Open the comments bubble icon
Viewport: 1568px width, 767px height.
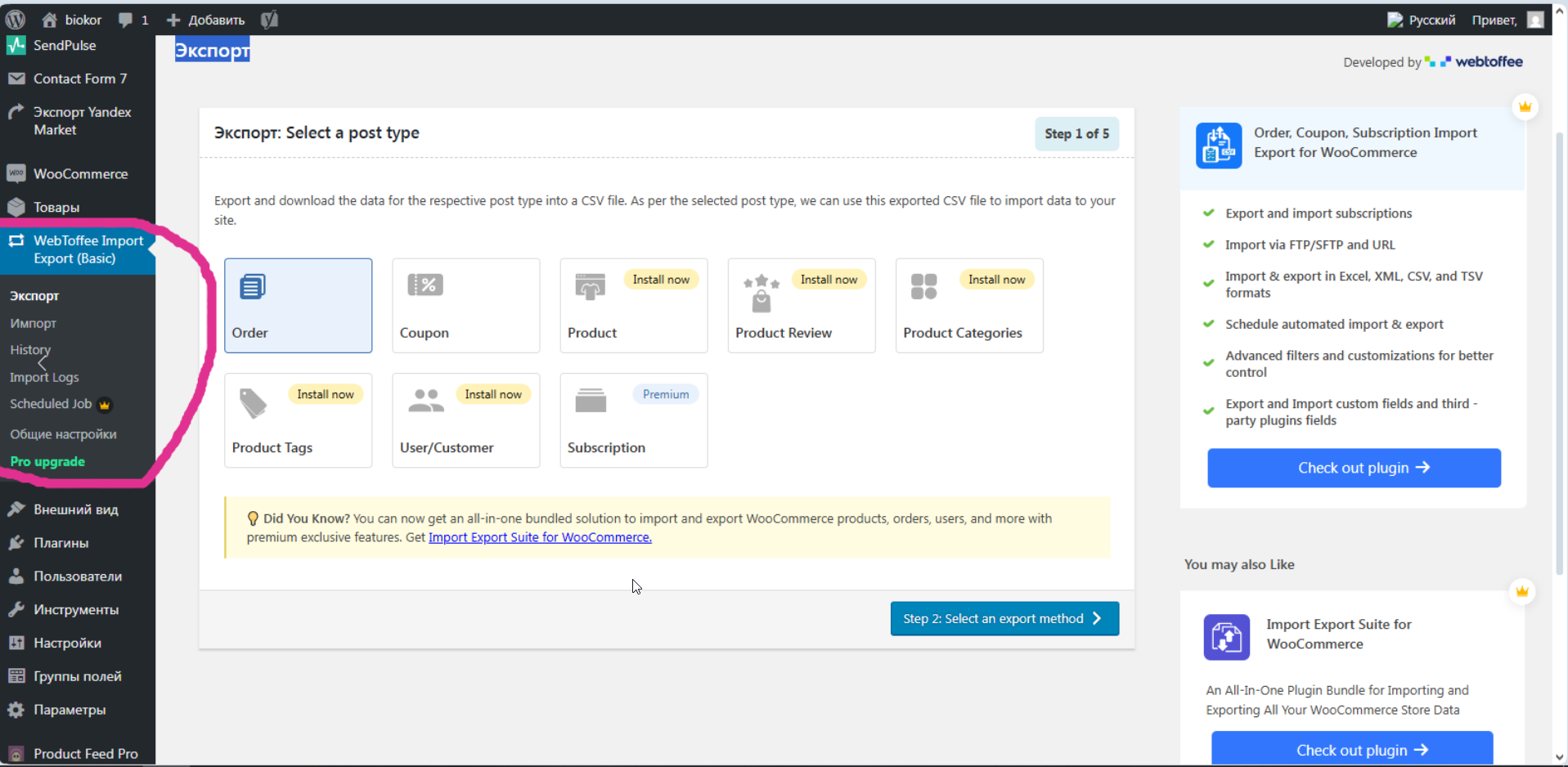[x=125, y=20]
